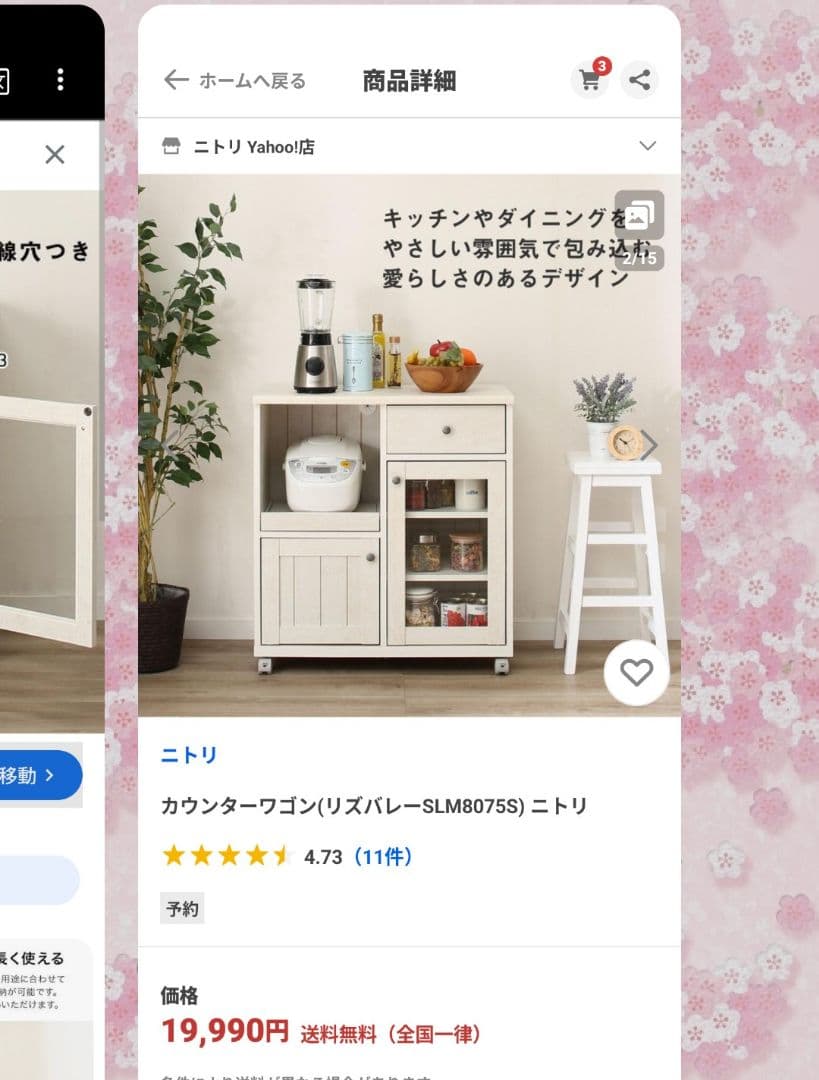Open the ニトリ brand link
The height and width of the screenshot is (1080, 819).
coord(189,755)
